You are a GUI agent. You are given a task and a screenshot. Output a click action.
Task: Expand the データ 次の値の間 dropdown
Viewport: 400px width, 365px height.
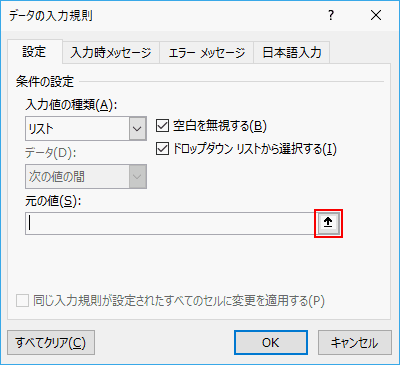click(86, 176)
